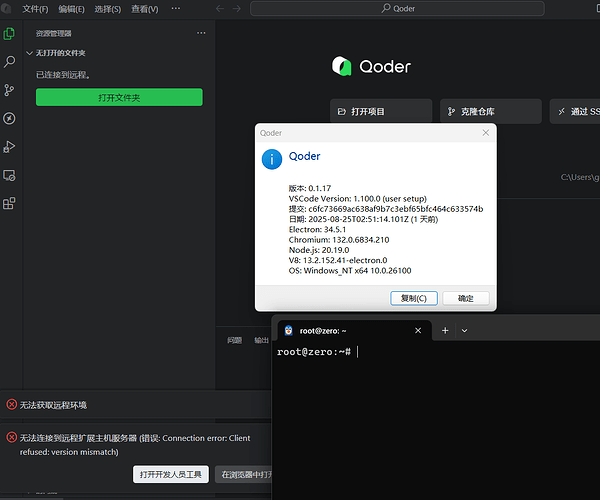The image size is (600, 500).
Task: Click the 通过 SSH connect button
Action: 575,111
